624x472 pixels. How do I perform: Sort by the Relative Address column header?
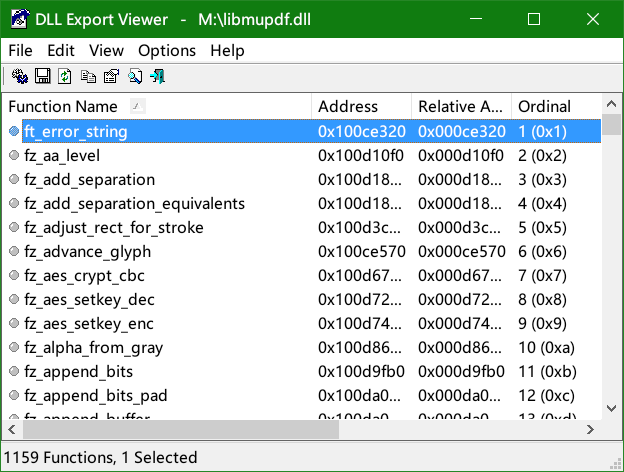tap(461, 107)
